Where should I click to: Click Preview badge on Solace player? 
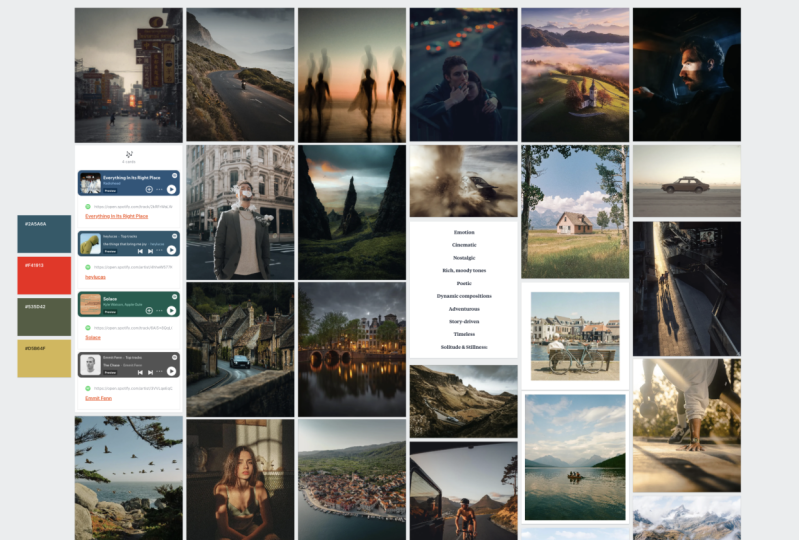110,312
